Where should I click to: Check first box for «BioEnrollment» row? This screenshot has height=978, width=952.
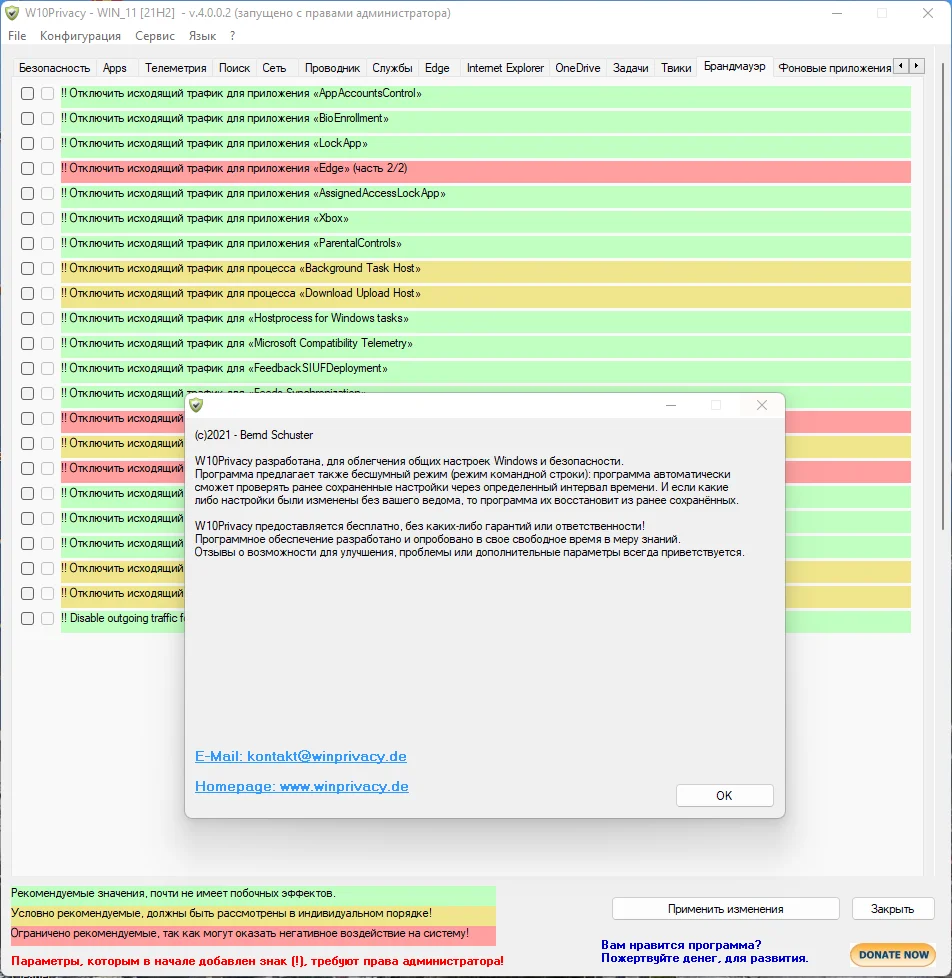[x=27, y=119]
